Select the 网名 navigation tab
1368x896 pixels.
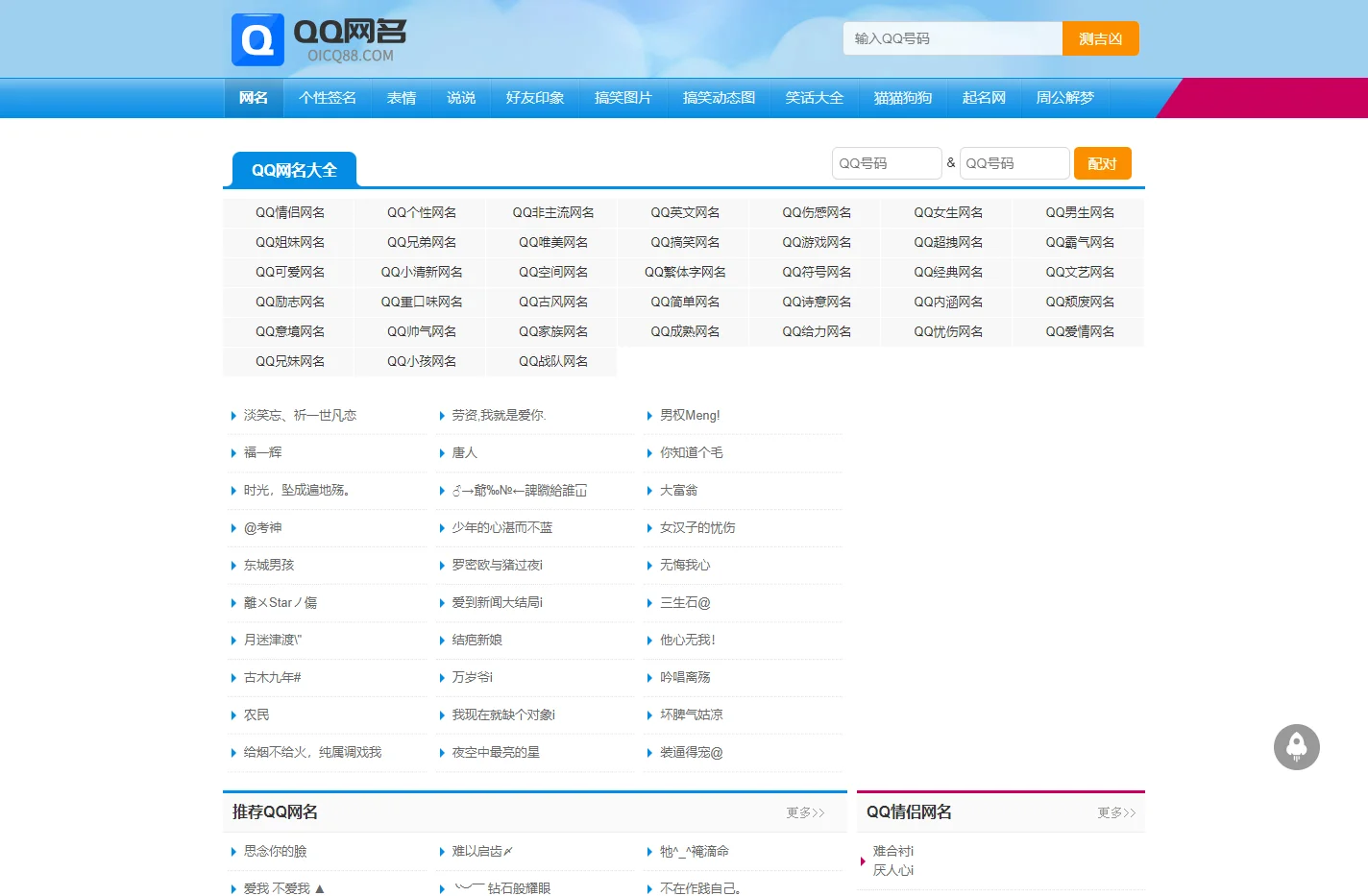(x=254, y=98)
